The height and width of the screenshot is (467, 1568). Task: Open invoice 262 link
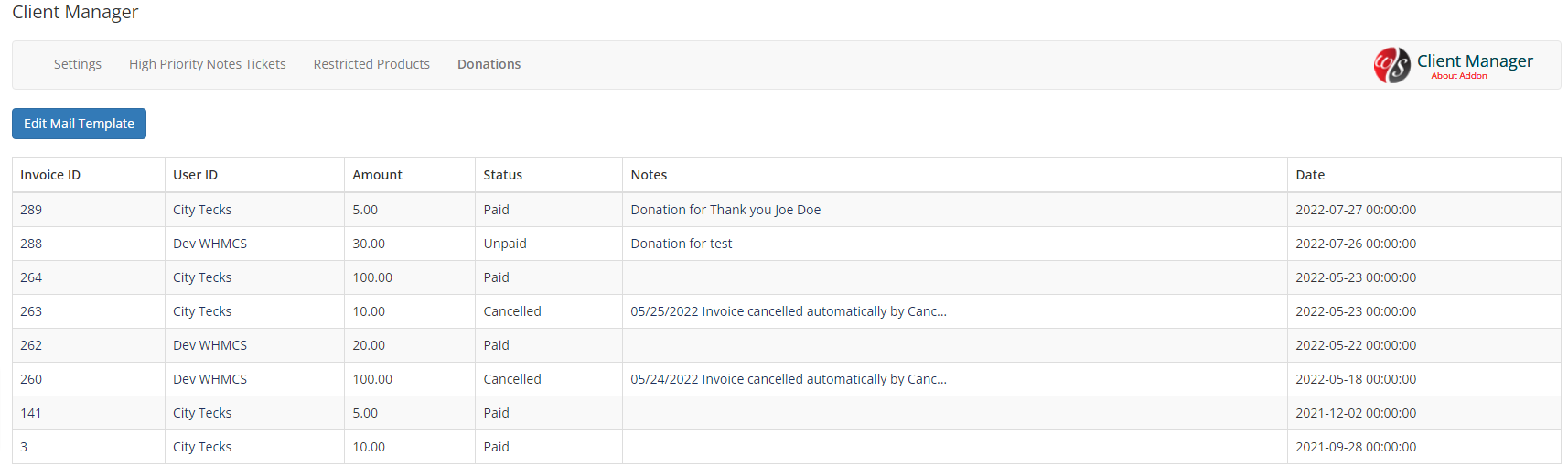pos(31,345)
